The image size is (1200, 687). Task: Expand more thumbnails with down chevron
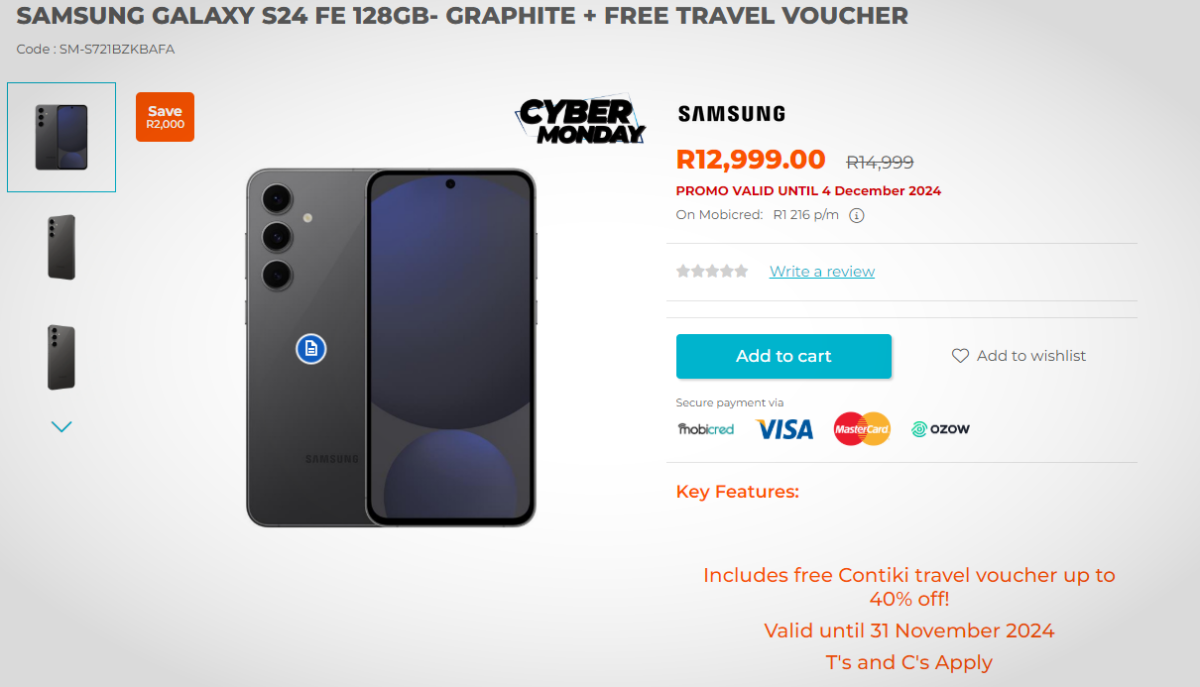[x=61, y=427]
